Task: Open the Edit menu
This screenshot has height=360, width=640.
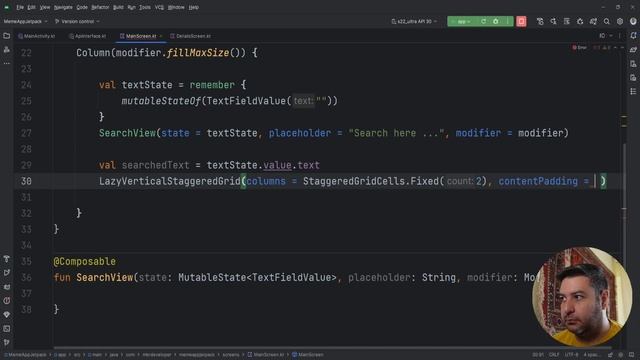Action: [x=31, y=7]
